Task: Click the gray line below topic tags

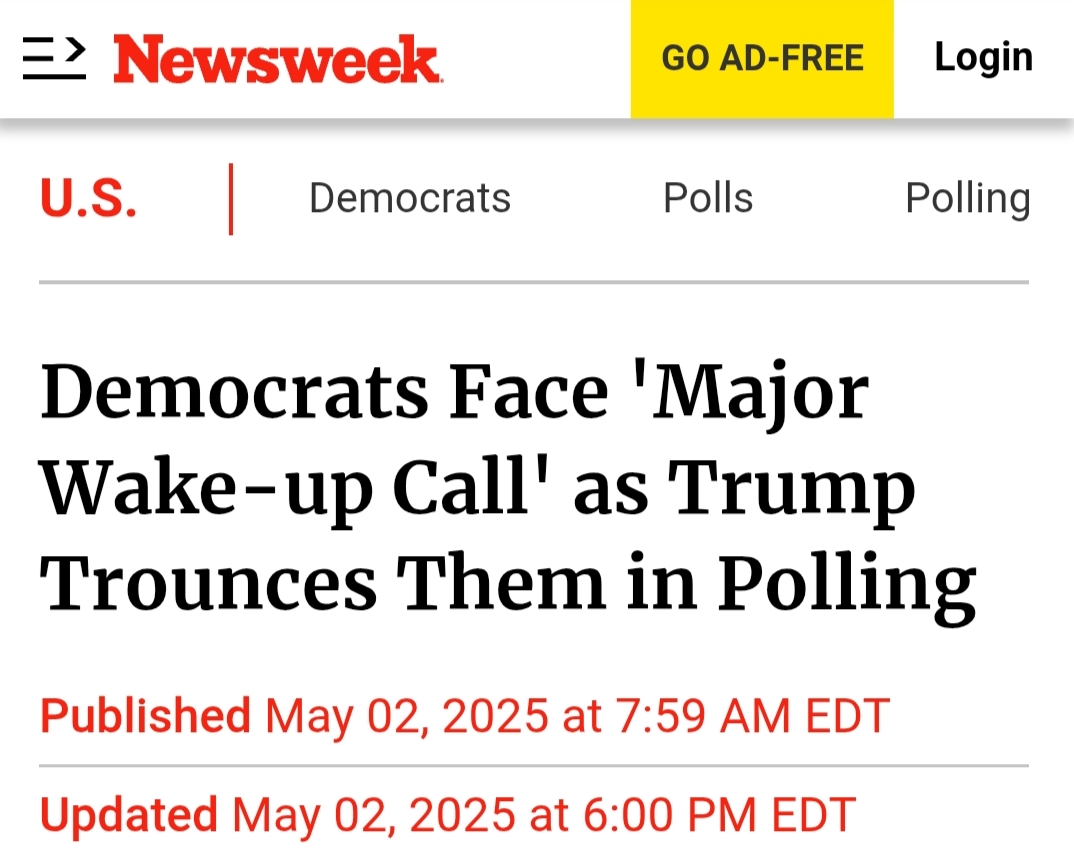Action: pos(534,282)
